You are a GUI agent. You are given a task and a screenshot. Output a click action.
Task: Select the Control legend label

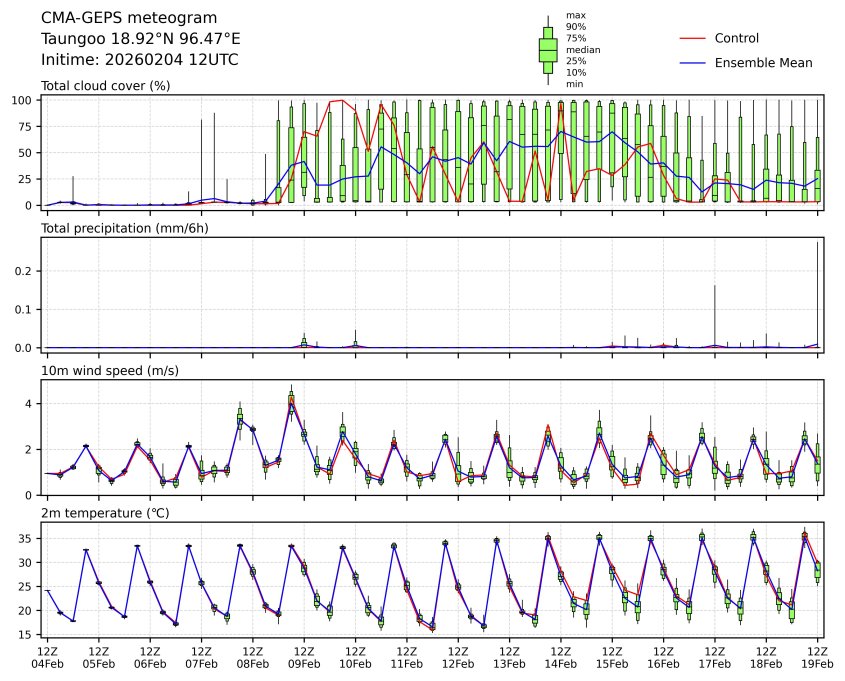[x=737, y=39]
